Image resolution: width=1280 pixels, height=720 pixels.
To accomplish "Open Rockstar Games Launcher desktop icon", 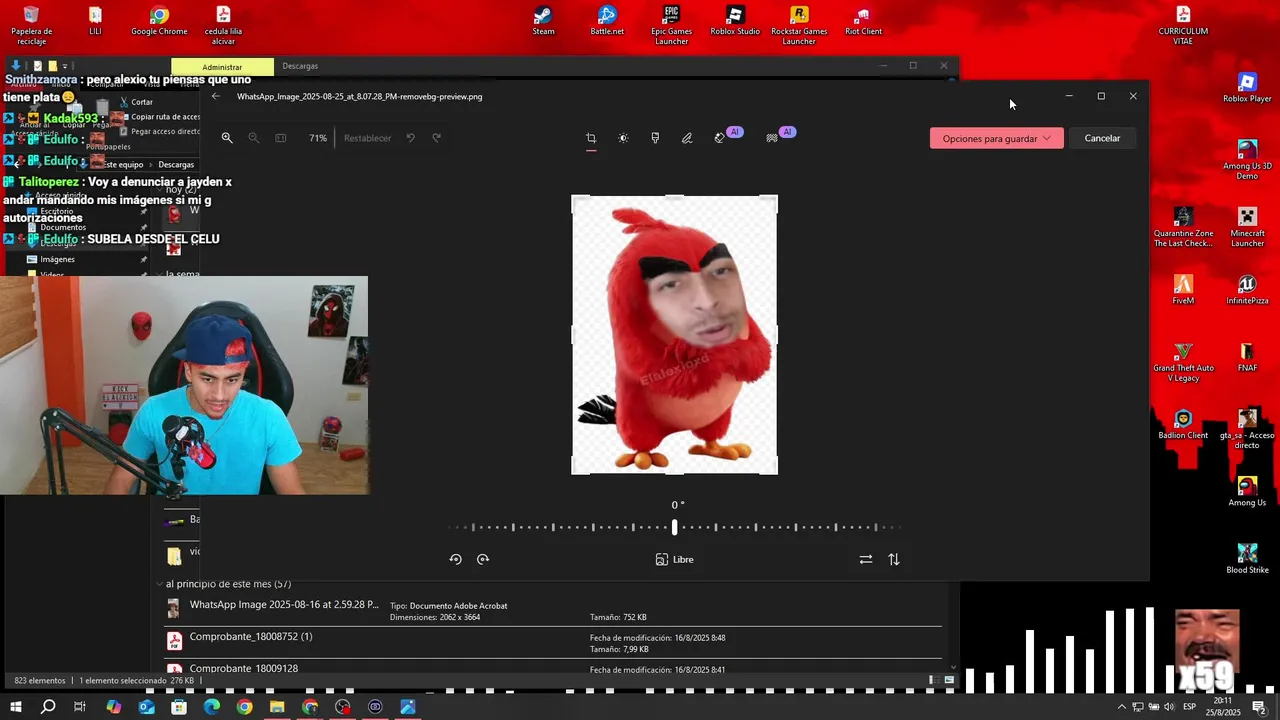I will [799, 24].
